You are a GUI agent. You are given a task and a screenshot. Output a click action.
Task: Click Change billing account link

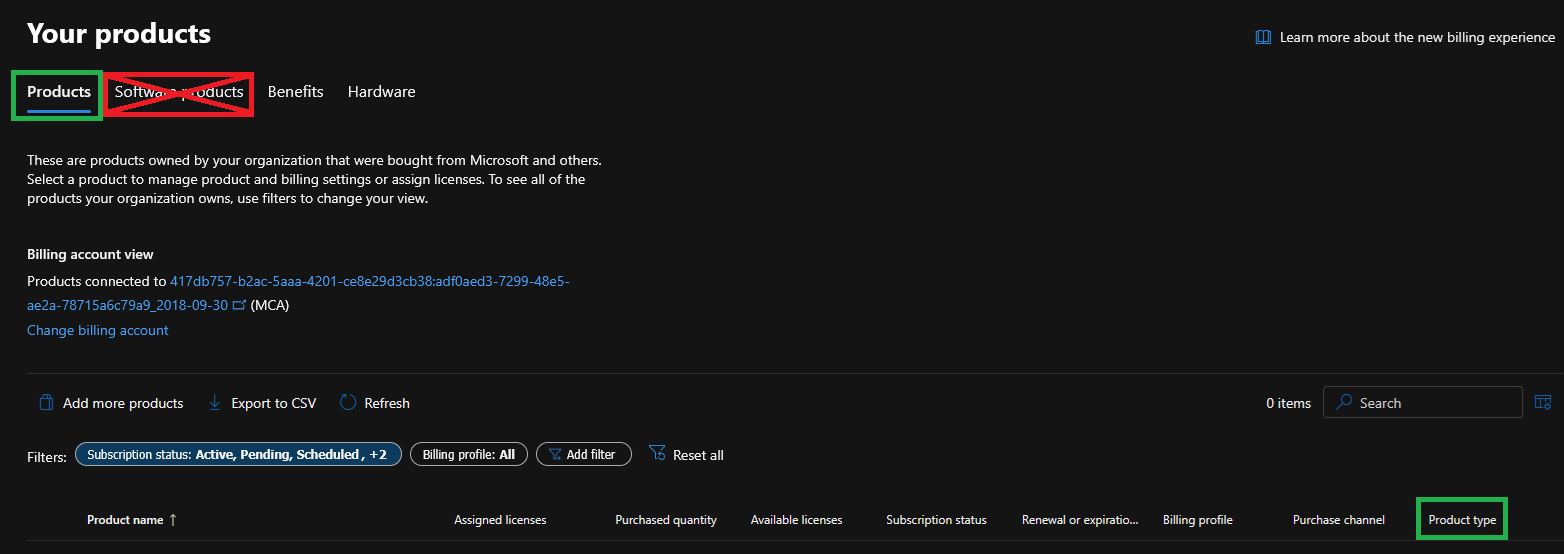pos(98,331)
